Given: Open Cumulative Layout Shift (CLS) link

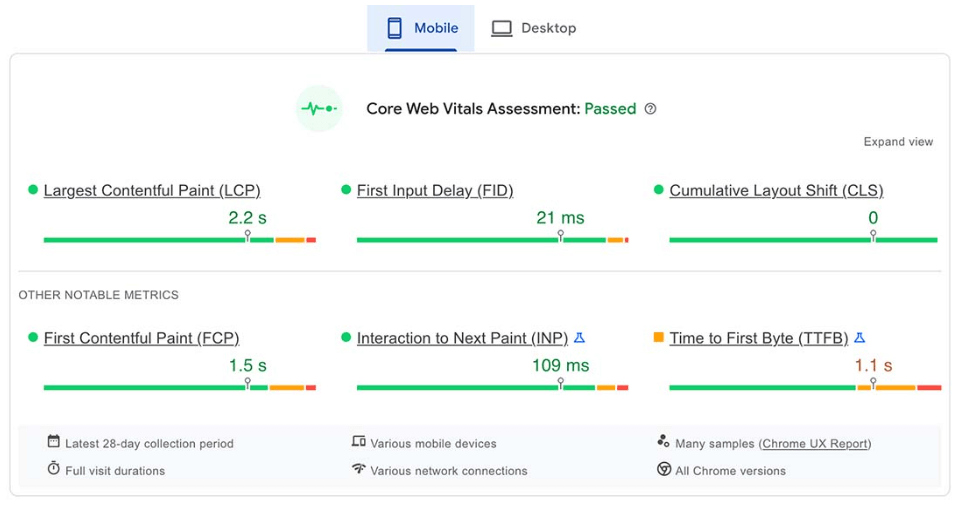Looking at the screenshot, I should click(776, 191).
